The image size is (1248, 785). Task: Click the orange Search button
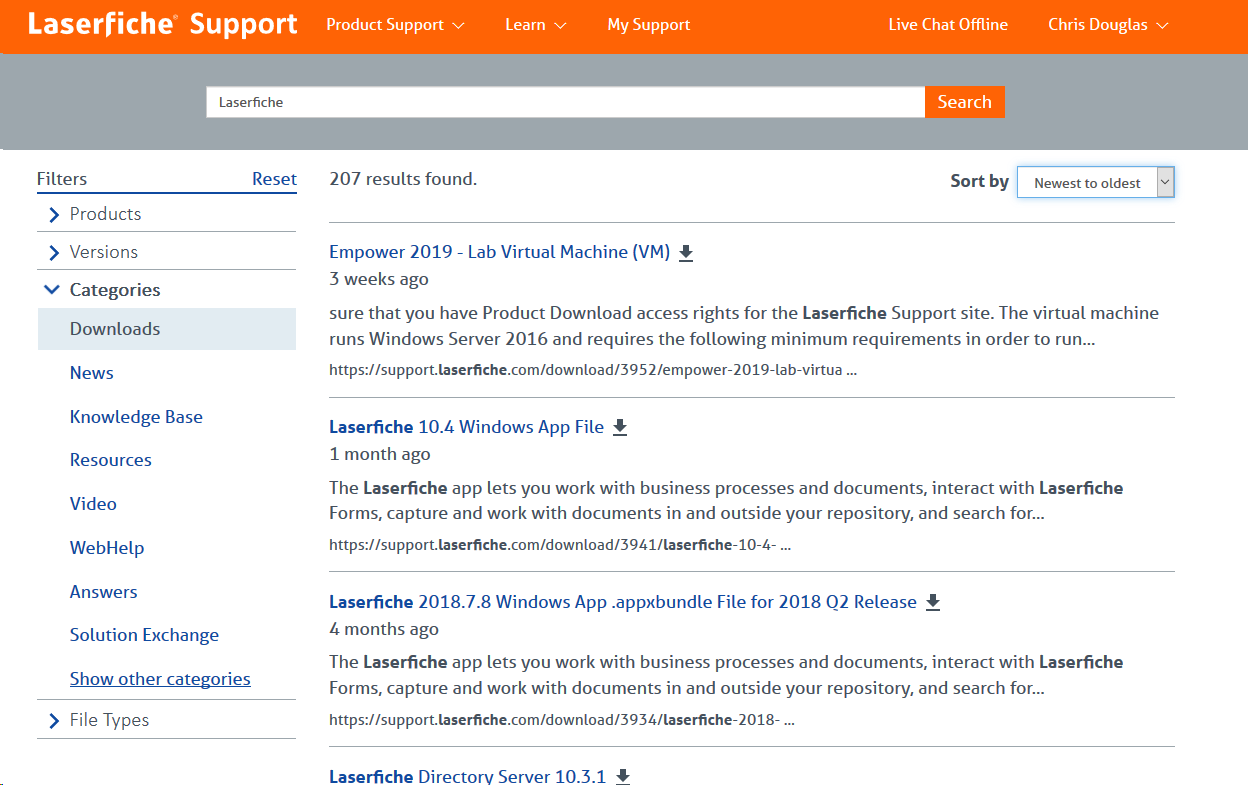[964, 102]
